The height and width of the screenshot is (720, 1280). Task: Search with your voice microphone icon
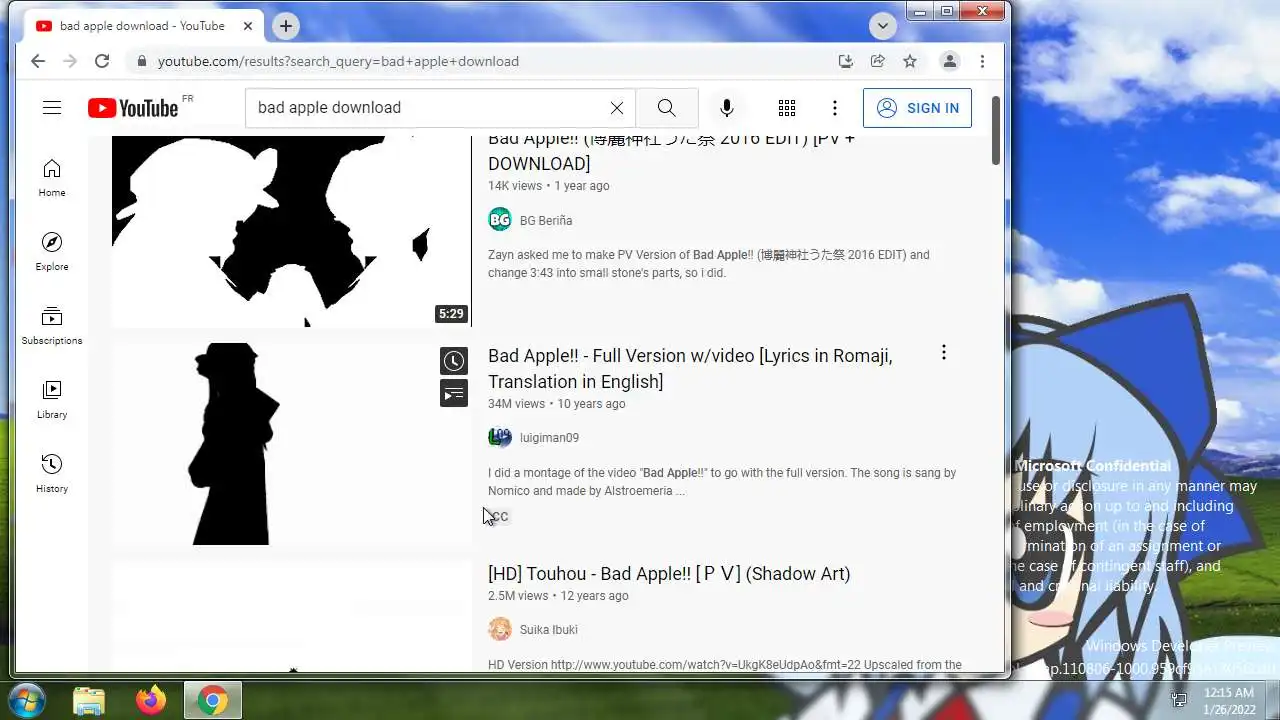tap(727, 108)
